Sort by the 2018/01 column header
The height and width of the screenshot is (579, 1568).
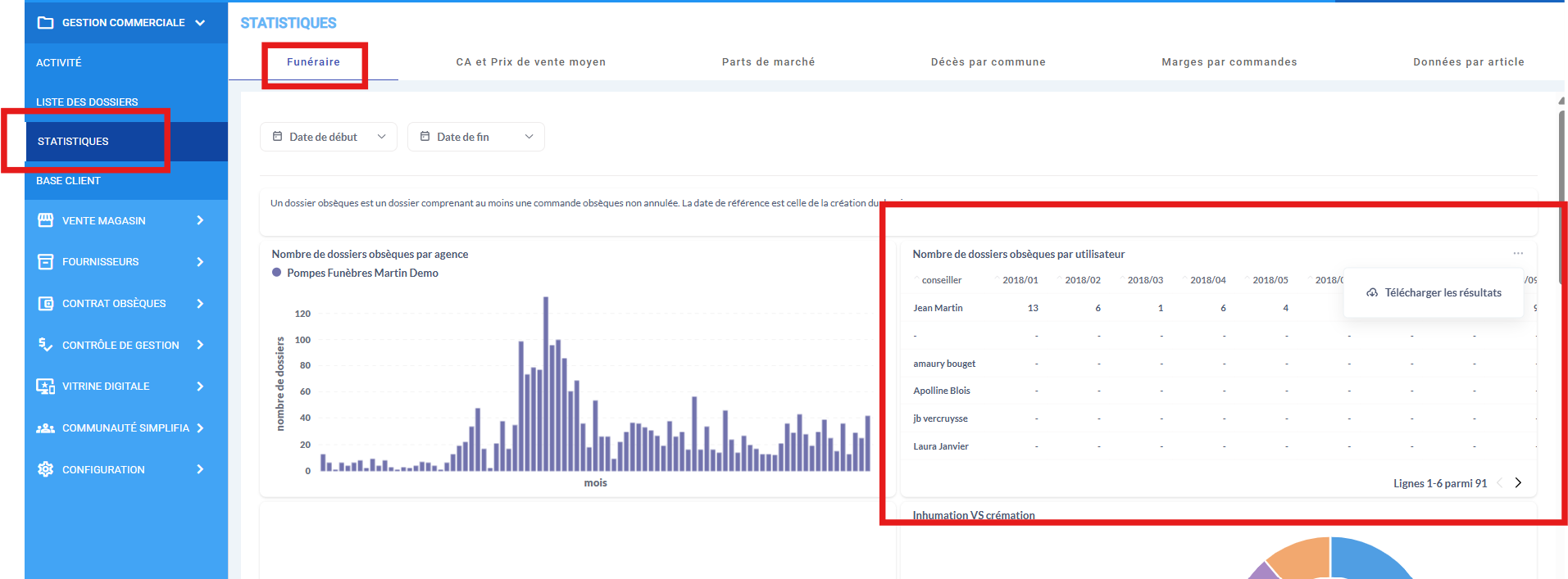[x=1020, y=280]
